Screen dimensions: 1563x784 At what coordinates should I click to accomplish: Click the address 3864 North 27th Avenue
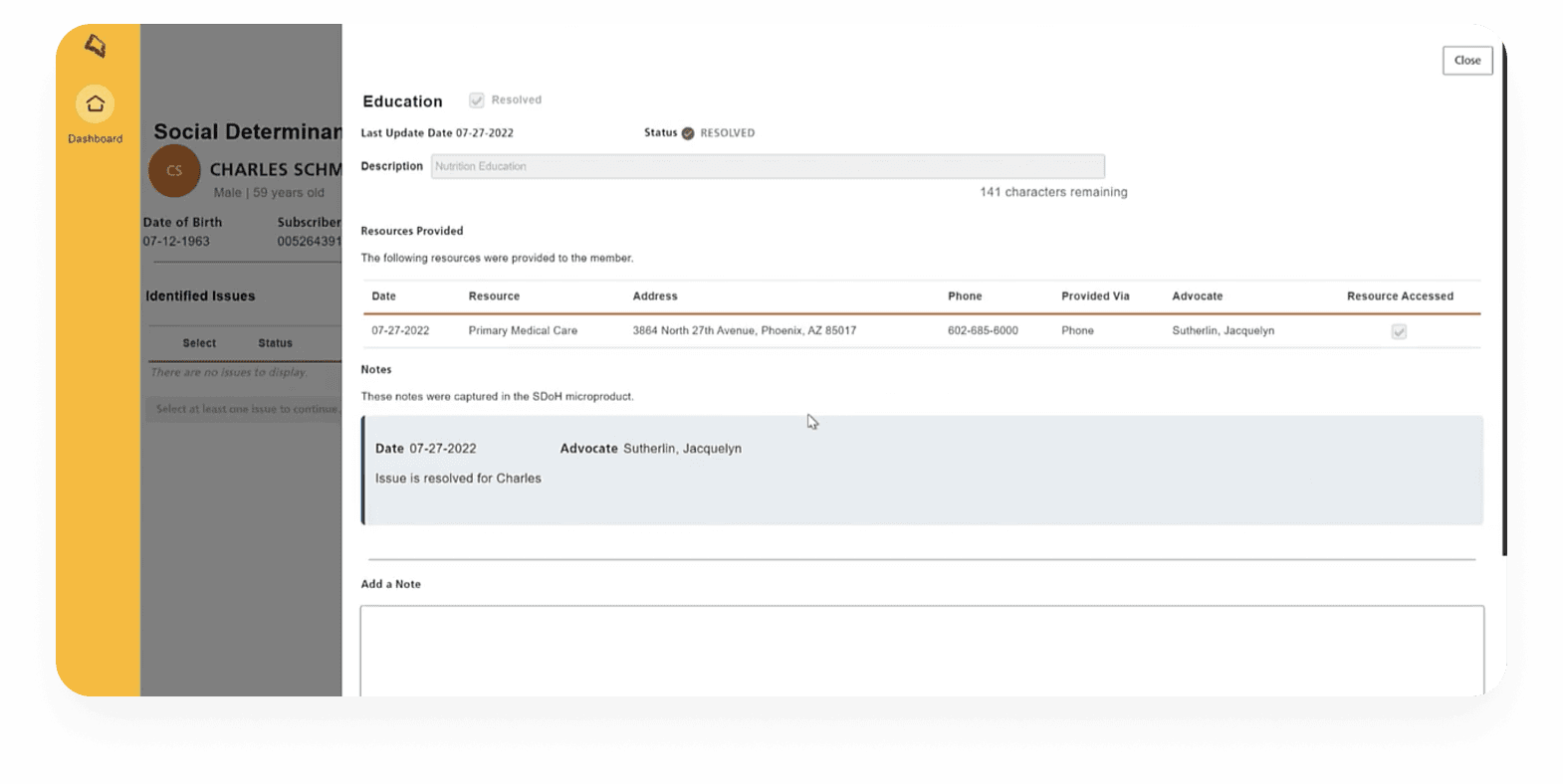tap(744, 330)
